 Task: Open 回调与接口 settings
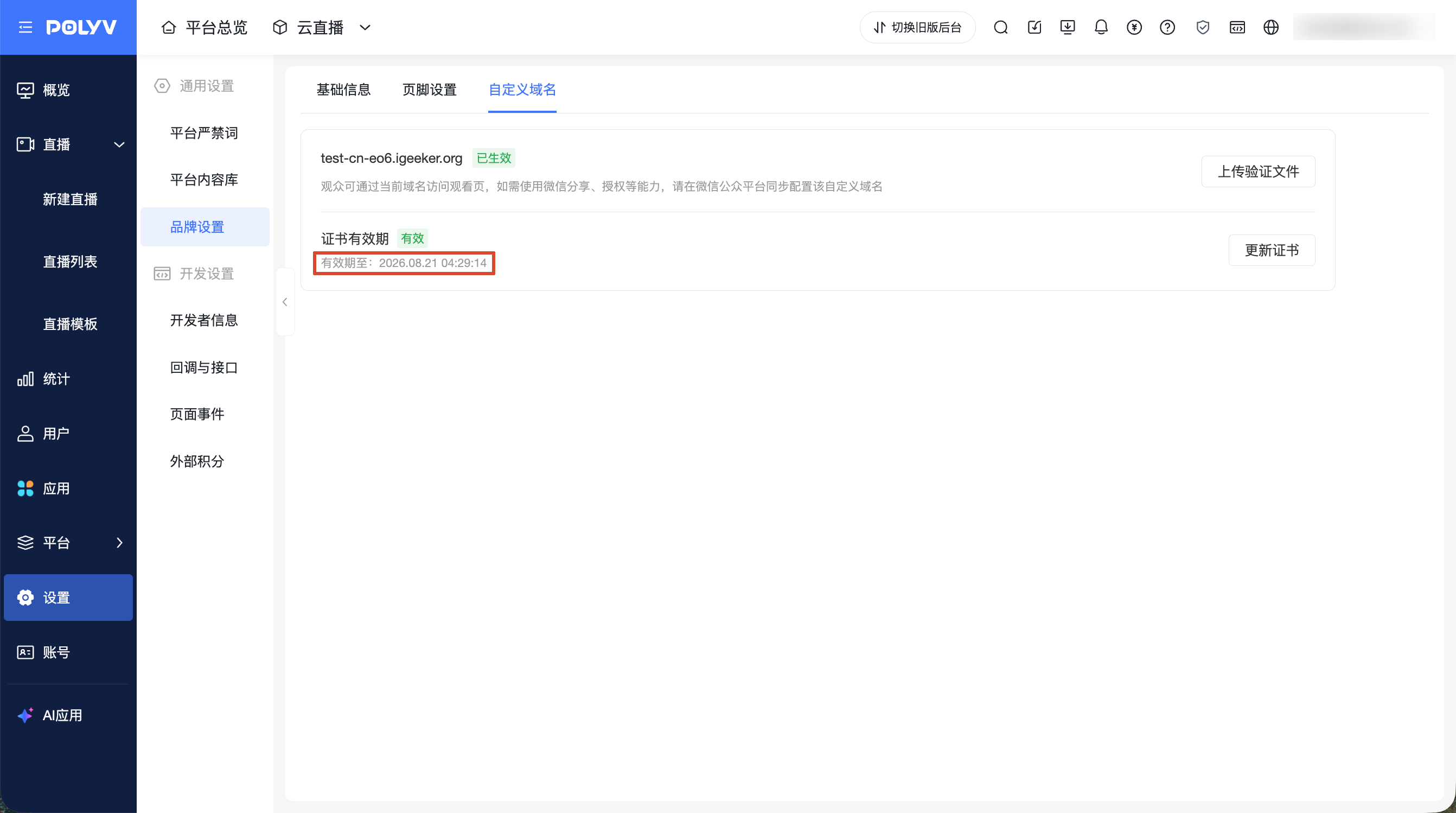click(x=204, y=367)
